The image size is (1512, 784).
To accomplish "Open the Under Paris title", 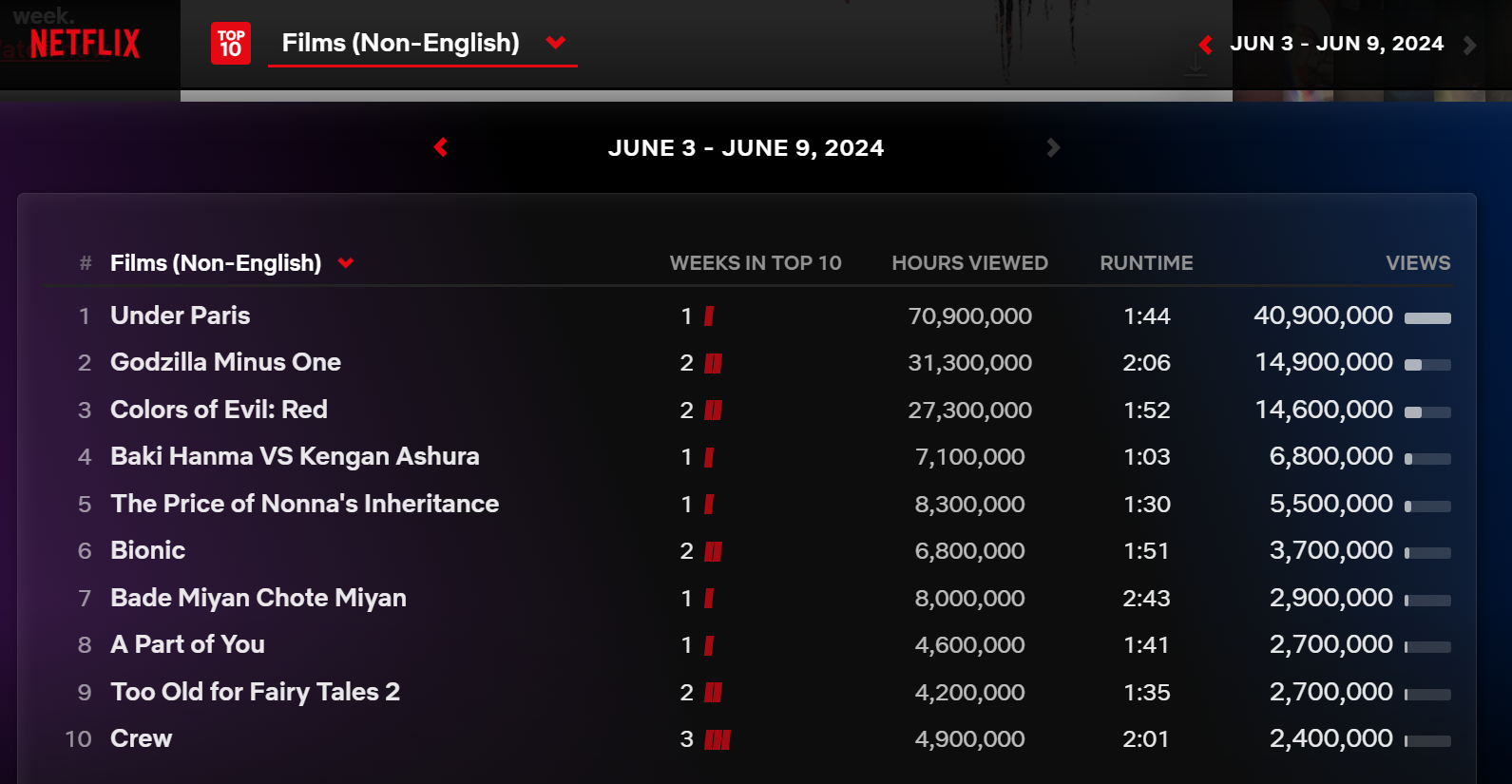I will pyautogui.click(x=181, y=316).
